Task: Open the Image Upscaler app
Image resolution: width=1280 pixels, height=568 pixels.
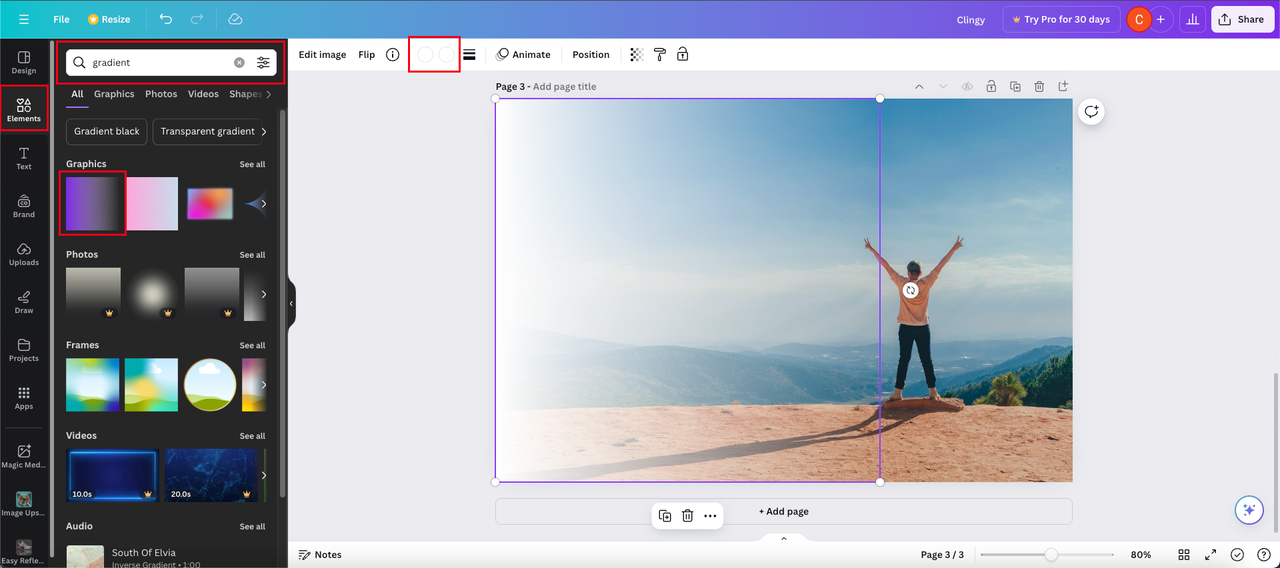Action: (x=24, y=503)
